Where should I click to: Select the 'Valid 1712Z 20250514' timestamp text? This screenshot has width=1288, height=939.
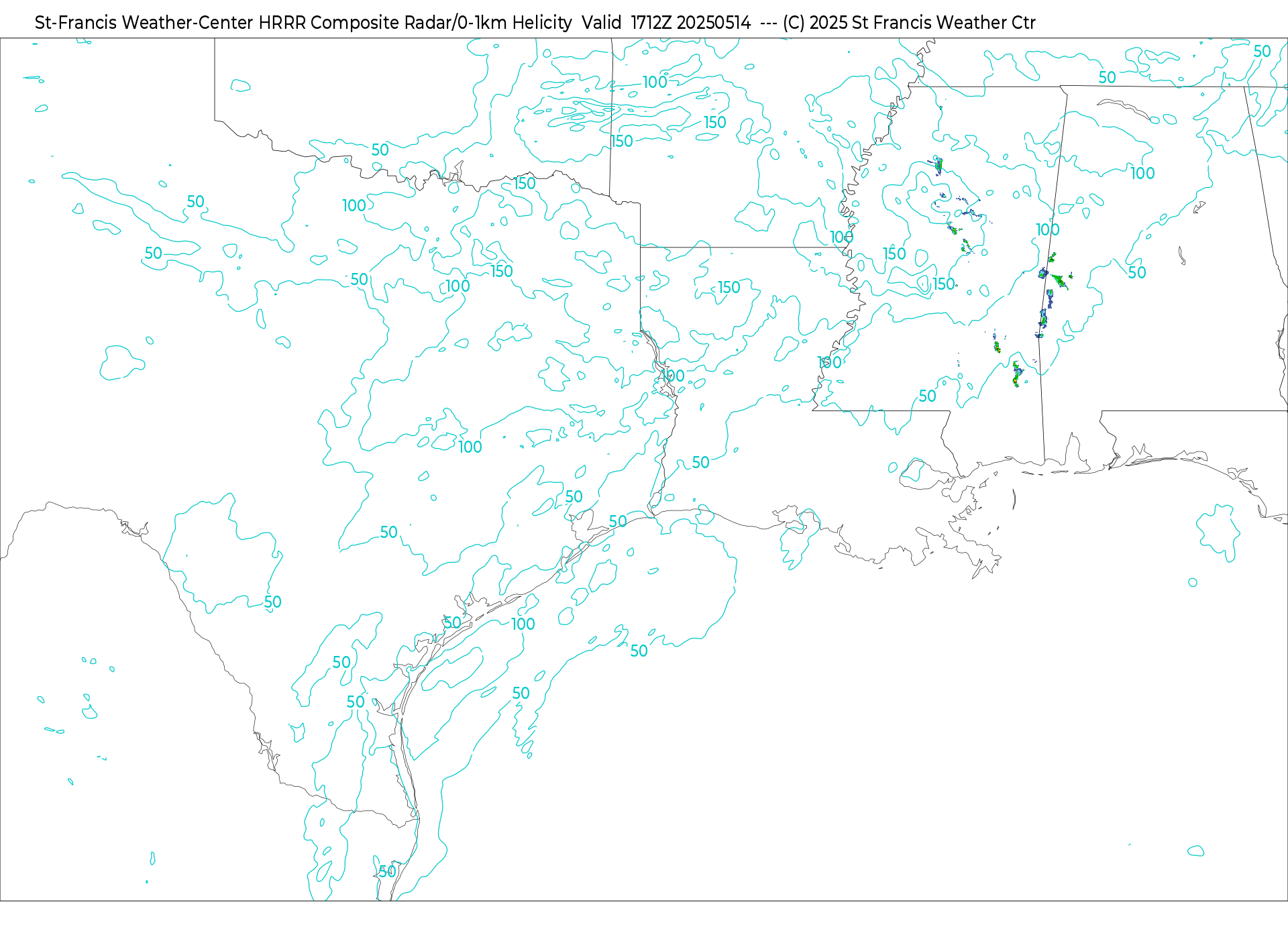(666, 23)
